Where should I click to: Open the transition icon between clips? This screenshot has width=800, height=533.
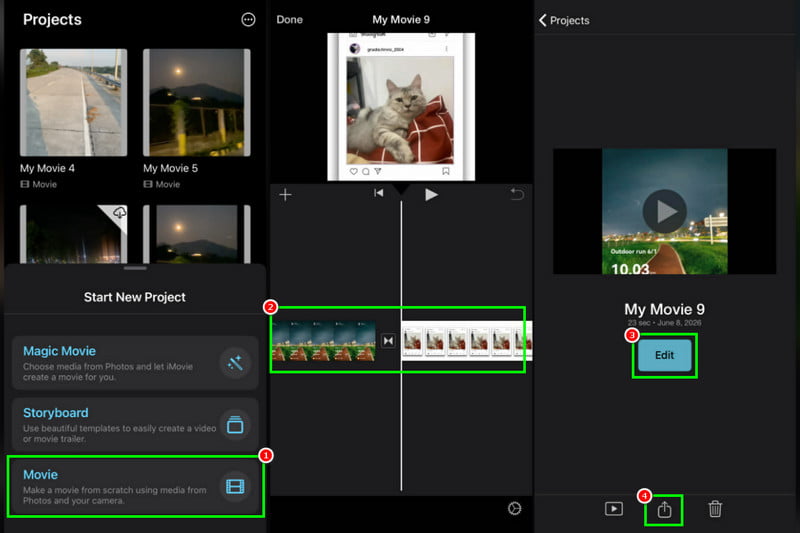pos(388,341)
